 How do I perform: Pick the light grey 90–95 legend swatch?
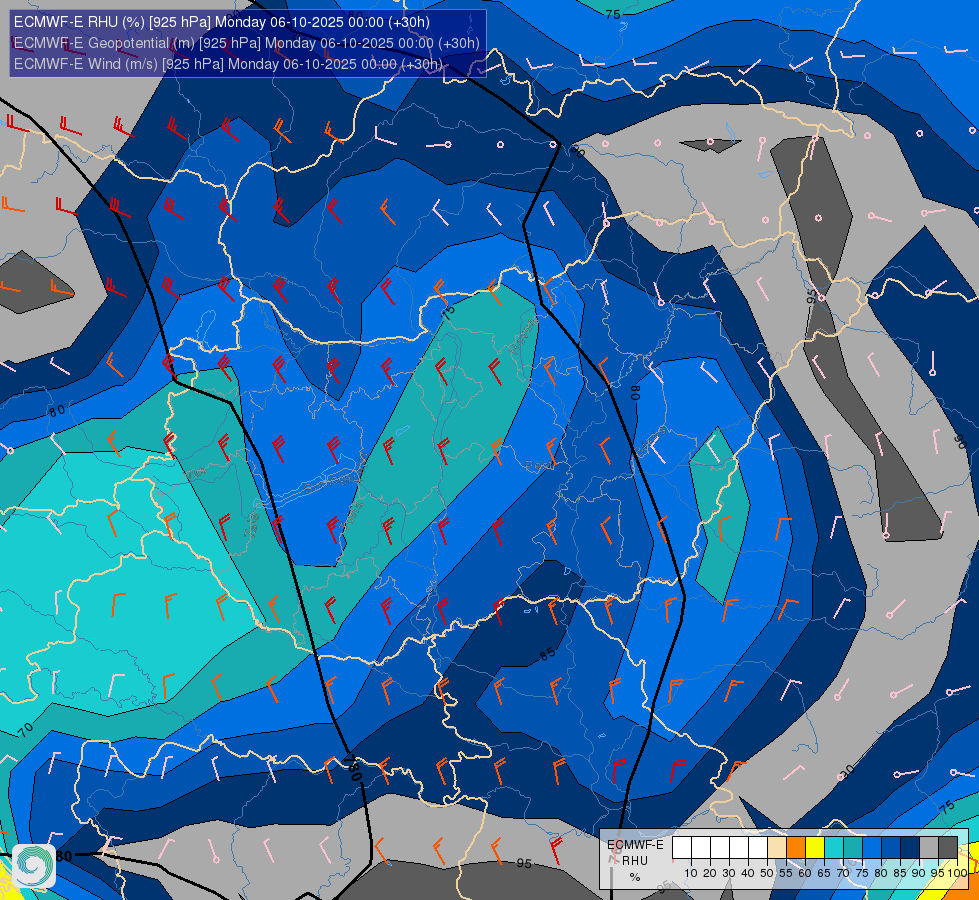[929, 848]
